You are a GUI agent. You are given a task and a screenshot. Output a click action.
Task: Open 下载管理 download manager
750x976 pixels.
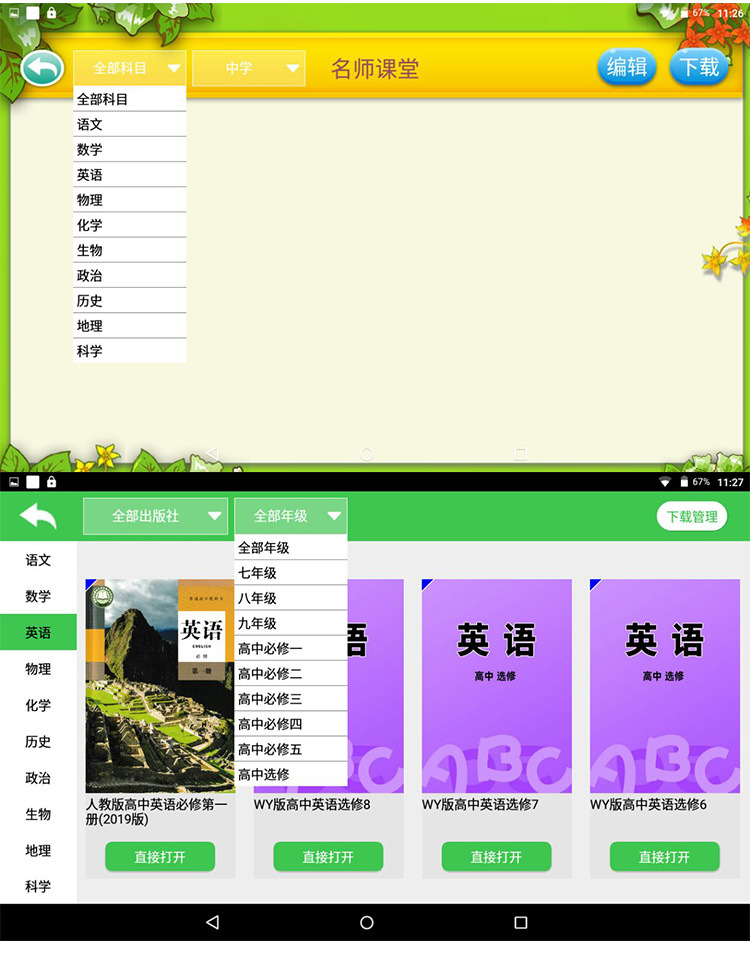(692, 516)
